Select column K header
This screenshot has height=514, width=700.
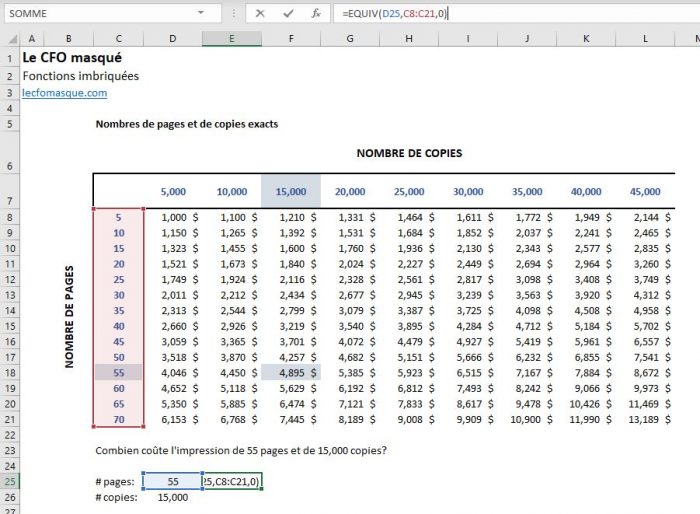click(586, 39)
